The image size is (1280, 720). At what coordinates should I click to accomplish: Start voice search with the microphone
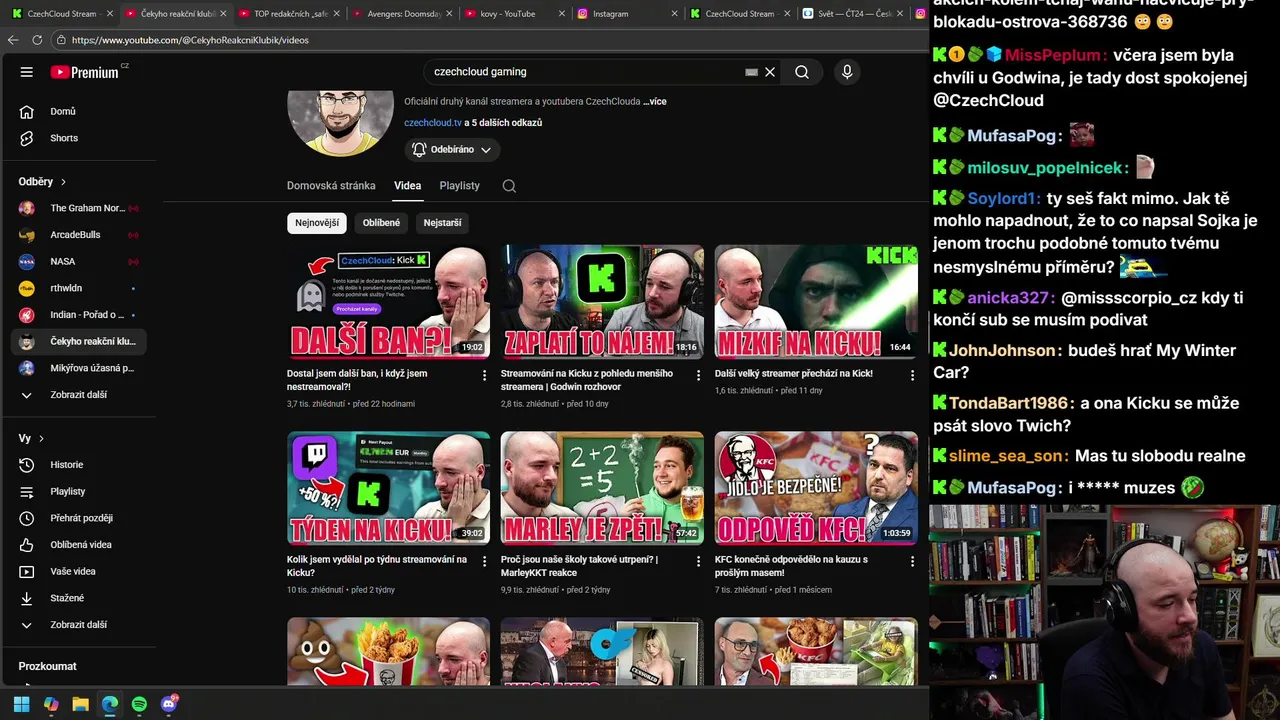click(847, 72)
